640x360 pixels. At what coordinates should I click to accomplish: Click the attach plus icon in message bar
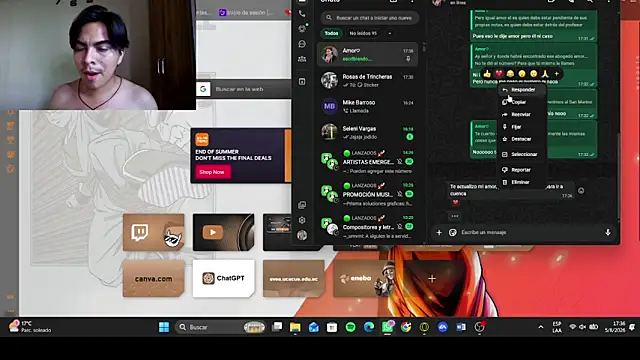439,232
